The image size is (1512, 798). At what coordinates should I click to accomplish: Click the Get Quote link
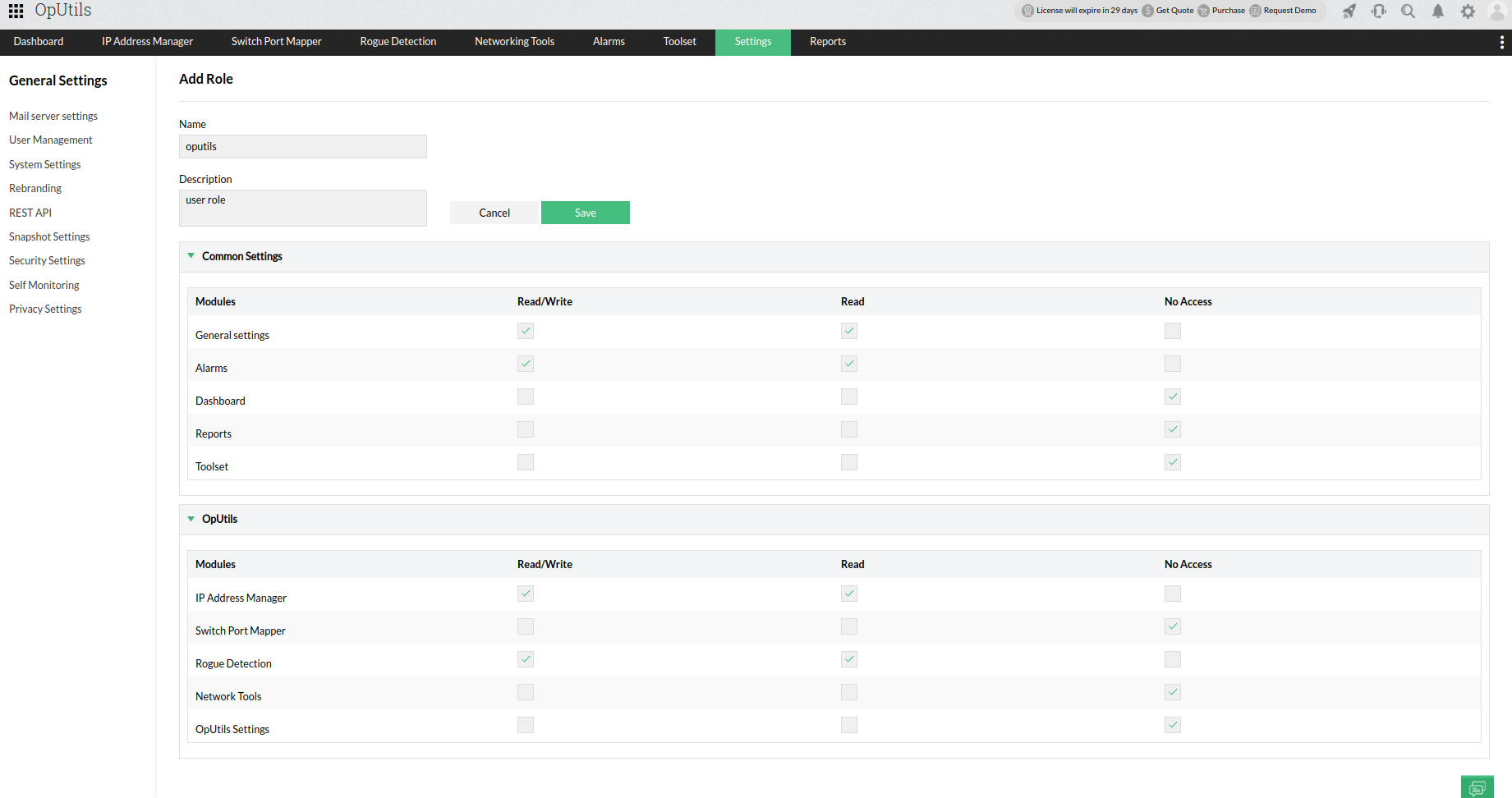coord(1175,11)
